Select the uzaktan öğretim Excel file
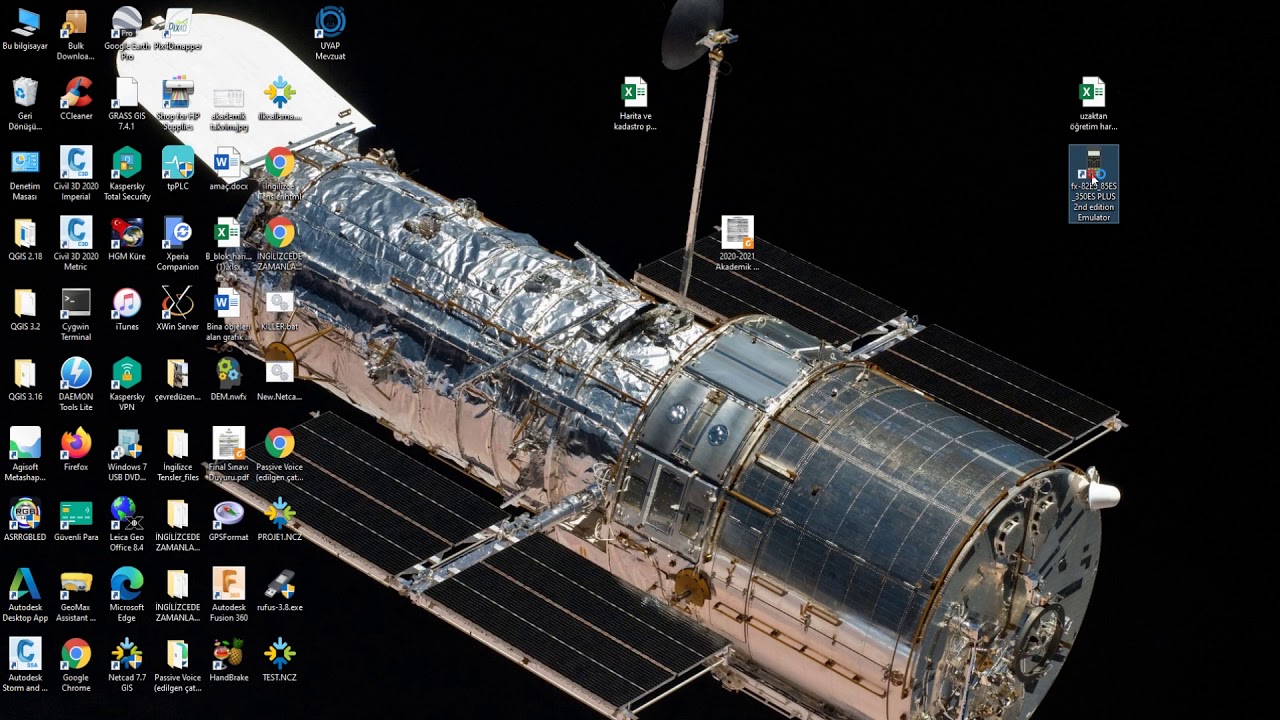Viewport: 1280px width, 720px height. tap(1093, 104)
